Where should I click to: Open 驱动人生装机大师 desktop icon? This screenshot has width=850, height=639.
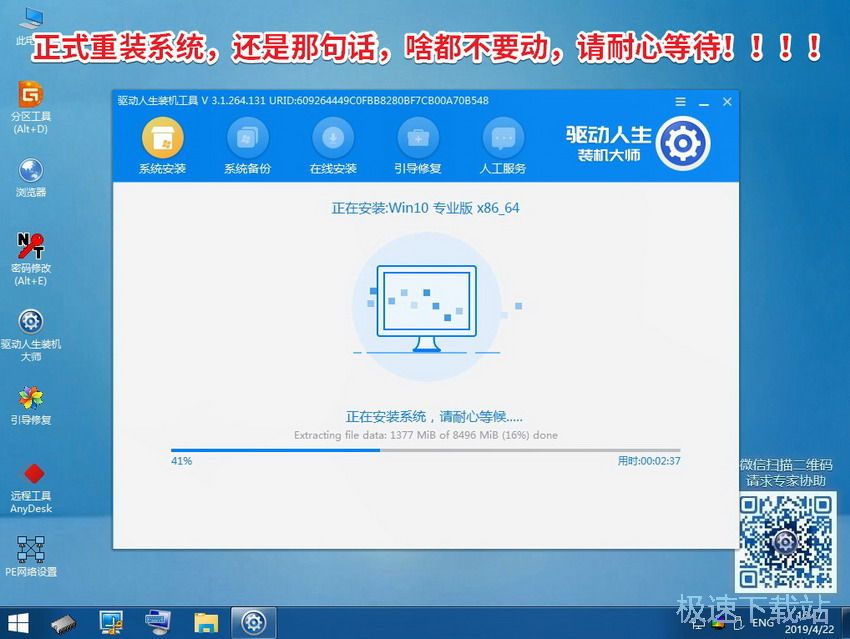[31, 335]
